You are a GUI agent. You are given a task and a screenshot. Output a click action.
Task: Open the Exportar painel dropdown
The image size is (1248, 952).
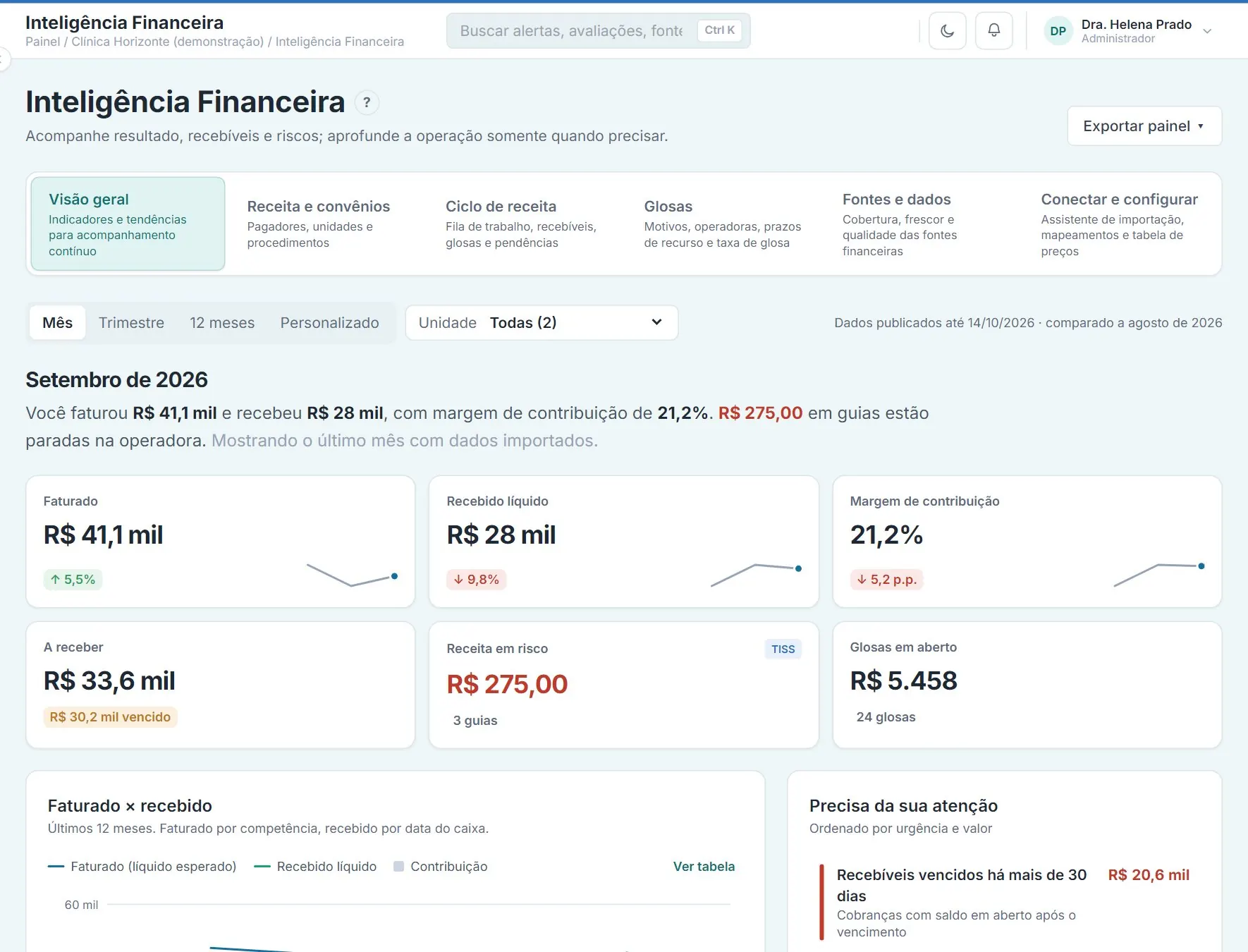[1144, 126]
